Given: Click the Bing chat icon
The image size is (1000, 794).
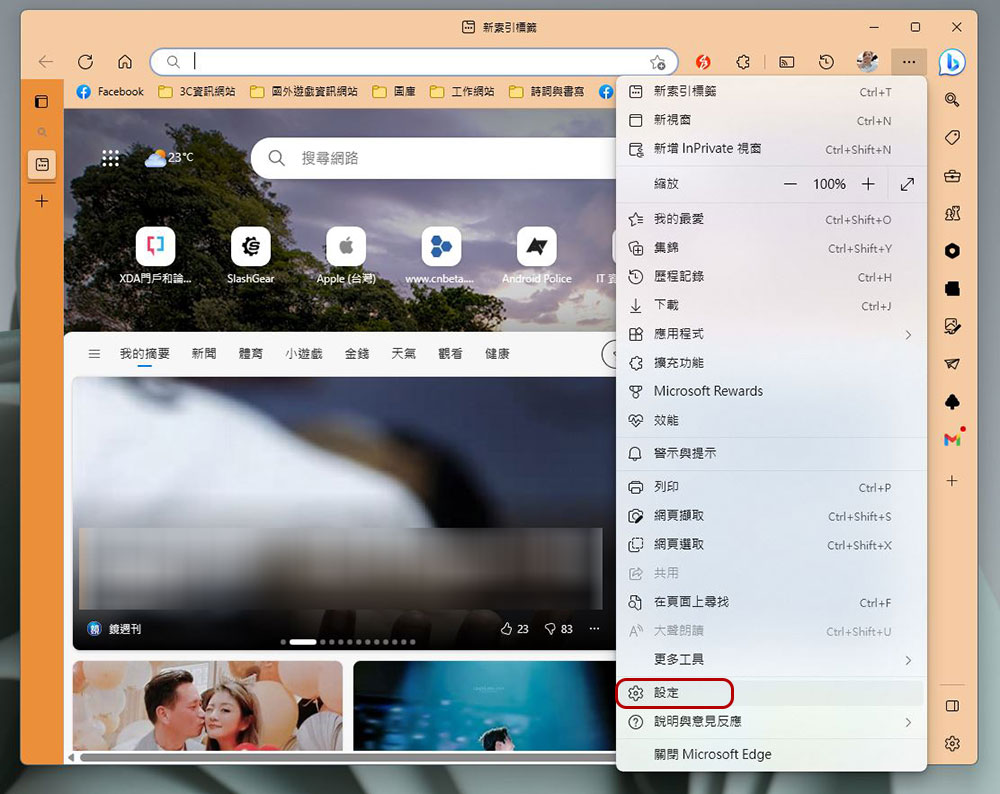Looking at the screenshot, I should click(x=952, y=62).
